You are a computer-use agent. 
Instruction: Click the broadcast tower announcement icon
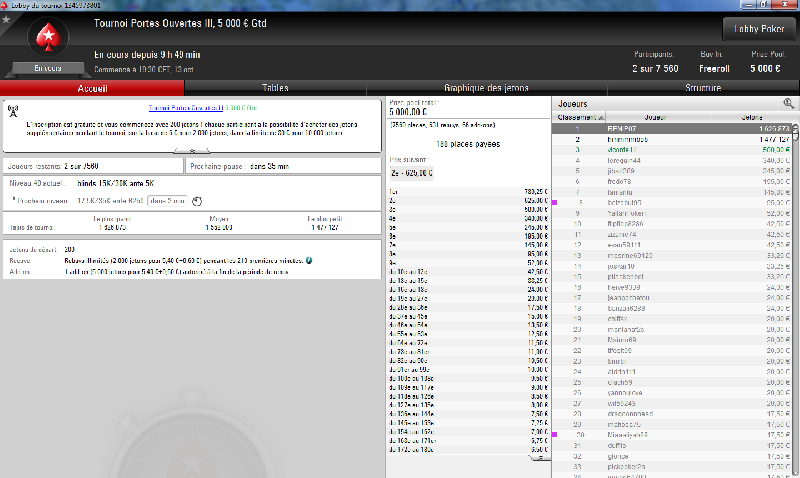point(13,110)
